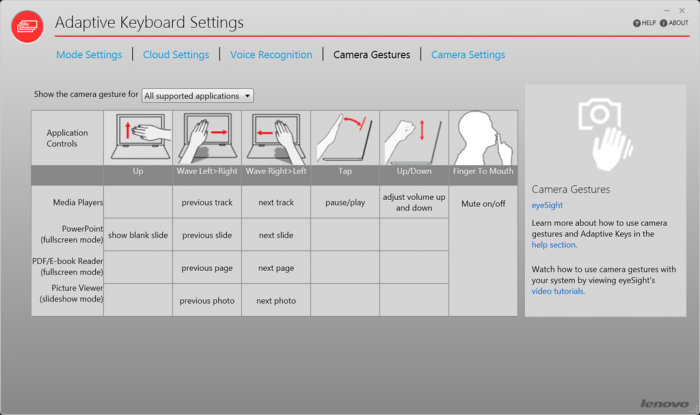Close the Adaptive Keyboard Settings window
This screenshot has width=700, height=415.
(682, 10)
